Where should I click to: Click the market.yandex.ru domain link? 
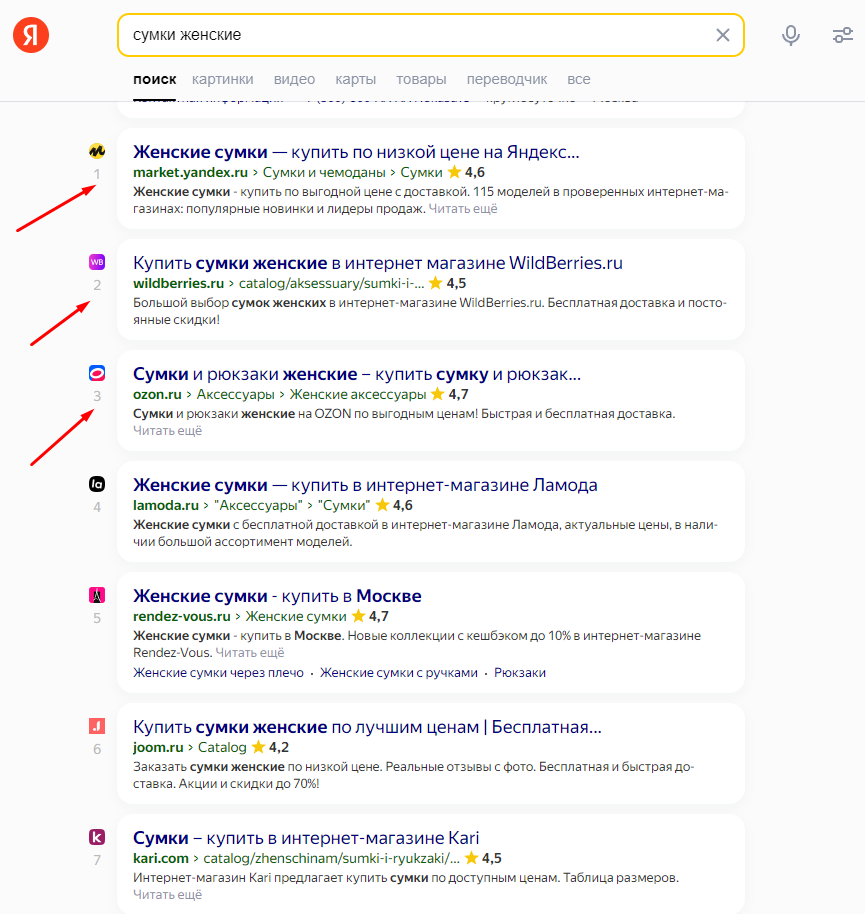coord(190,172)
